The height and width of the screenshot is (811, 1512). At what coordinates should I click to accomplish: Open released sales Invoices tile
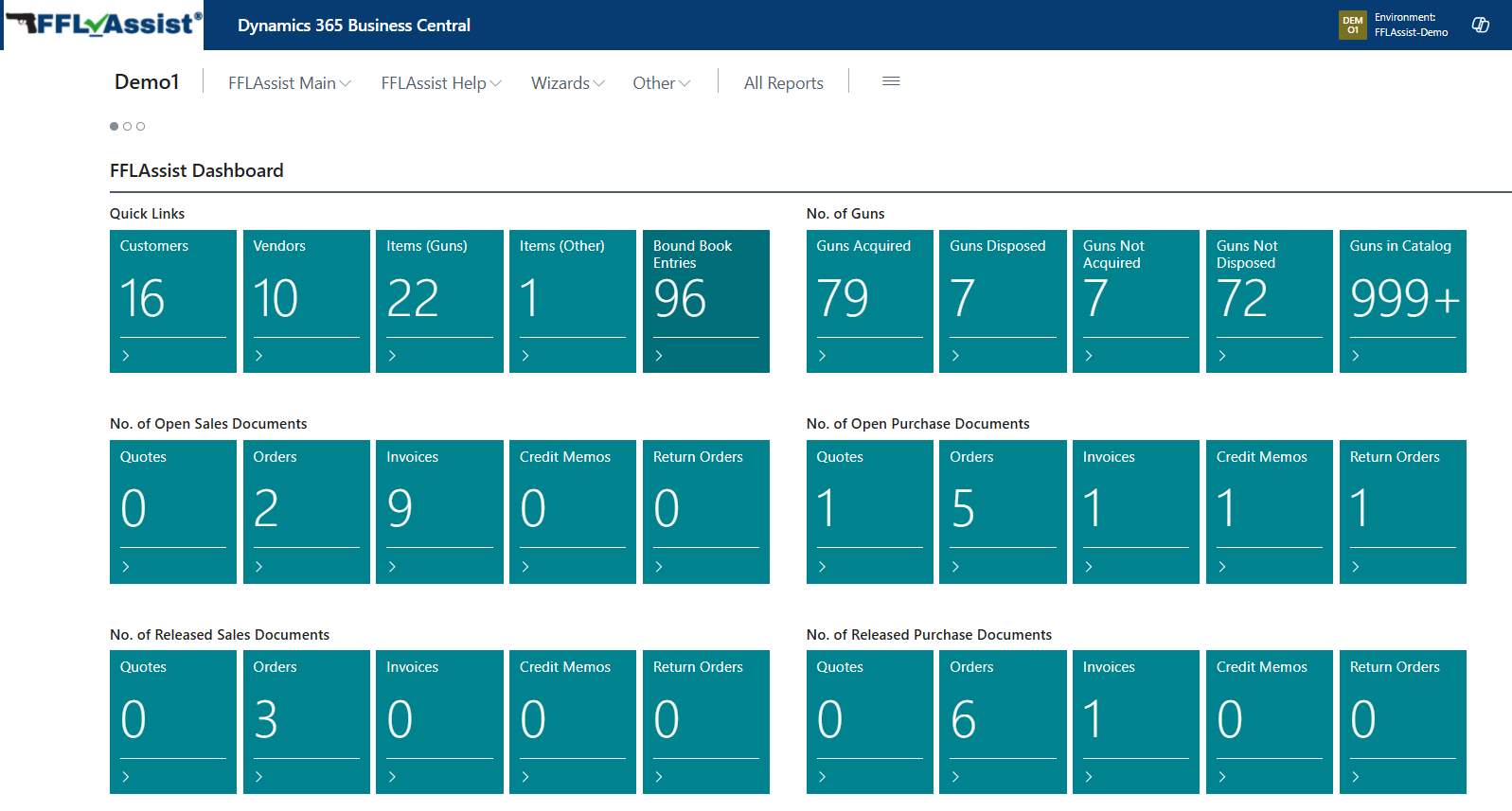pyautogui.click(x=439, y=722)
